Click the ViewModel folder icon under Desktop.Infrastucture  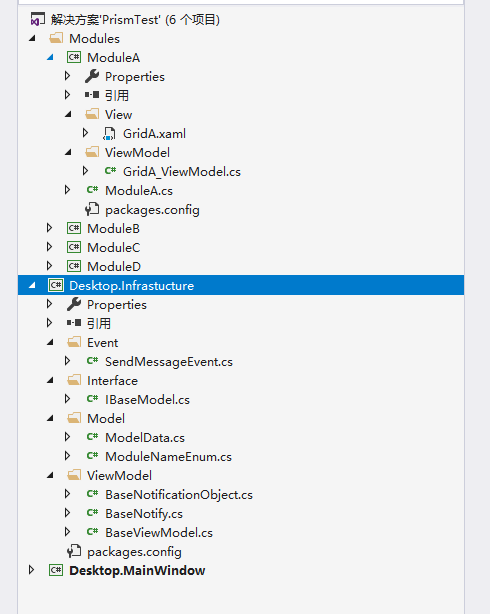[74, 475]
